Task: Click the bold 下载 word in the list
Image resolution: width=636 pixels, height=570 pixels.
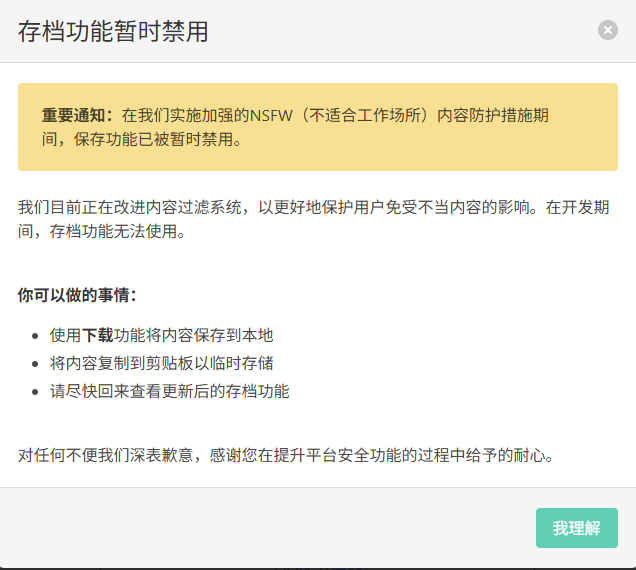Action: 97,336
